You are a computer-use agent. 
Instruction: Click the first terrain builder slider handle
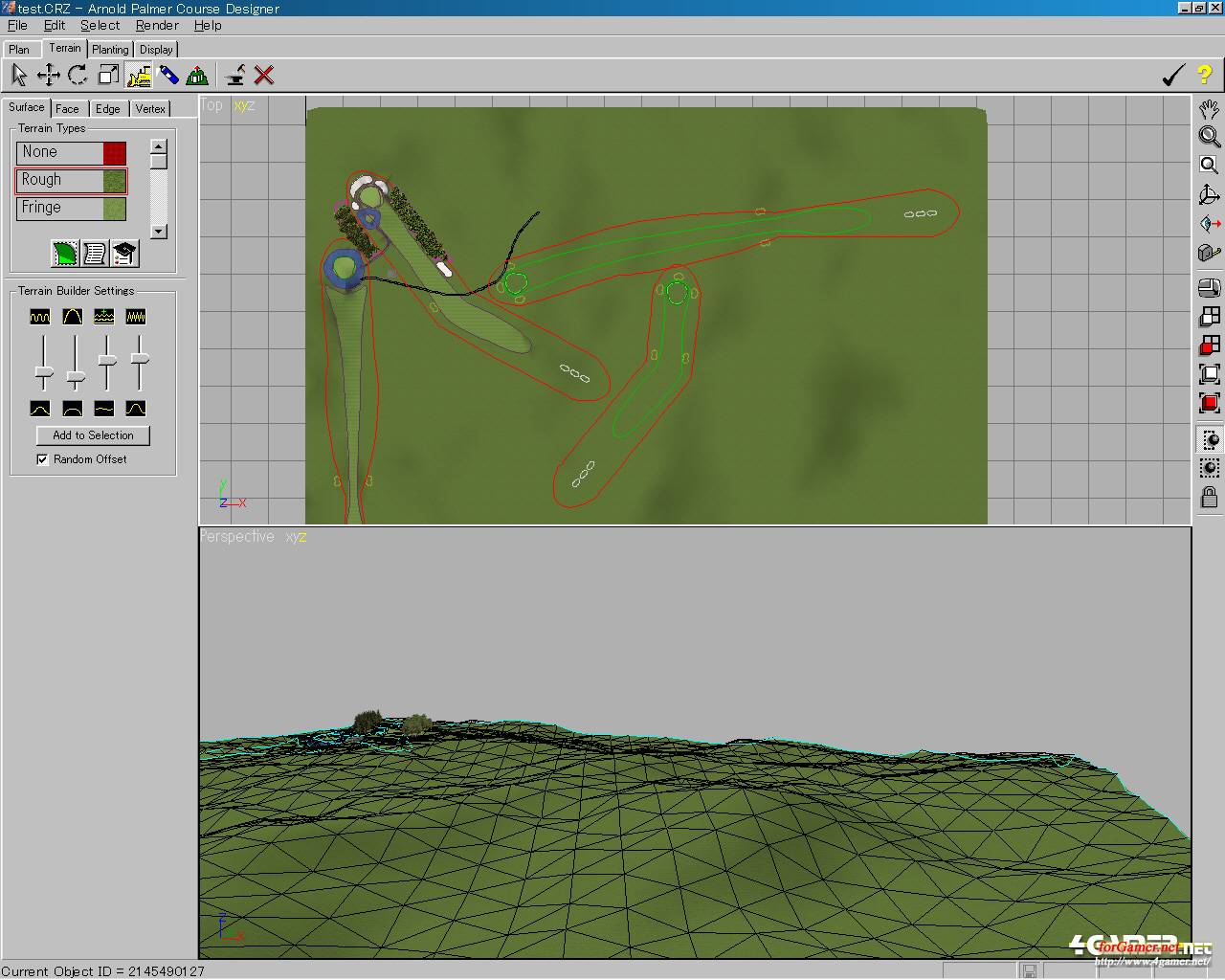43,371
